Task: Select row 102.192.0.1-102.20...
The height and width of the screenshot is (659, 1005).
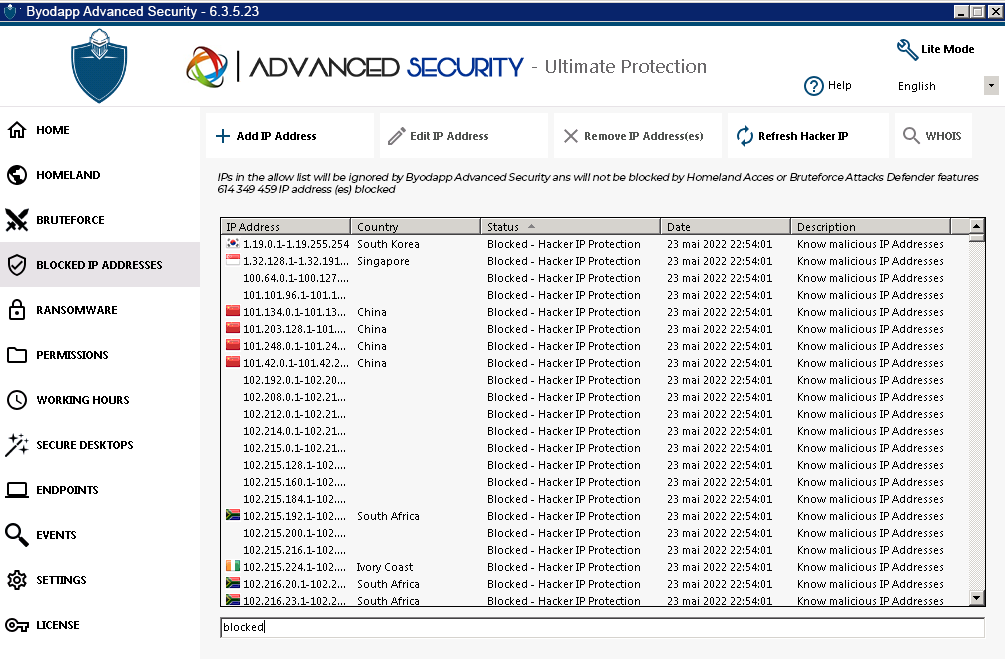Action: pyautogui.click(x=594, y=380)
